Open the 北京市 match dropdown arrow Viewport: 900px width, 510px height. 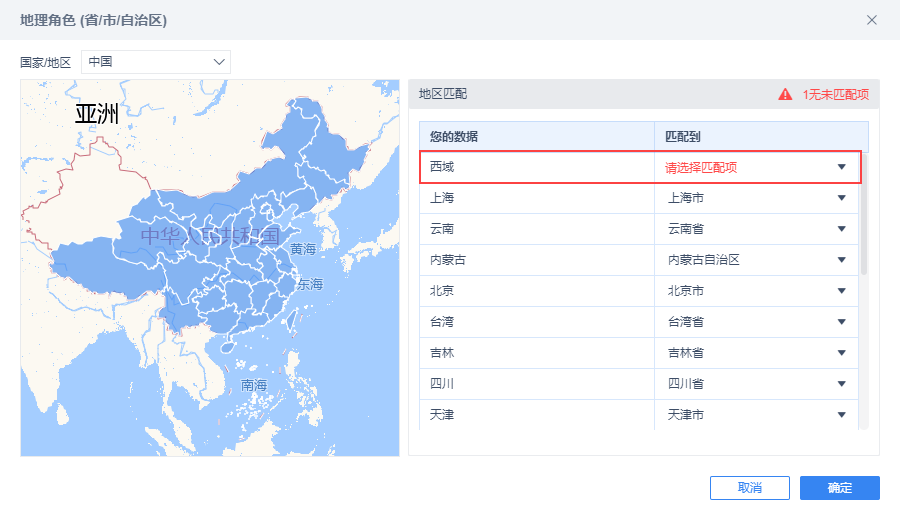coord(841,291)
